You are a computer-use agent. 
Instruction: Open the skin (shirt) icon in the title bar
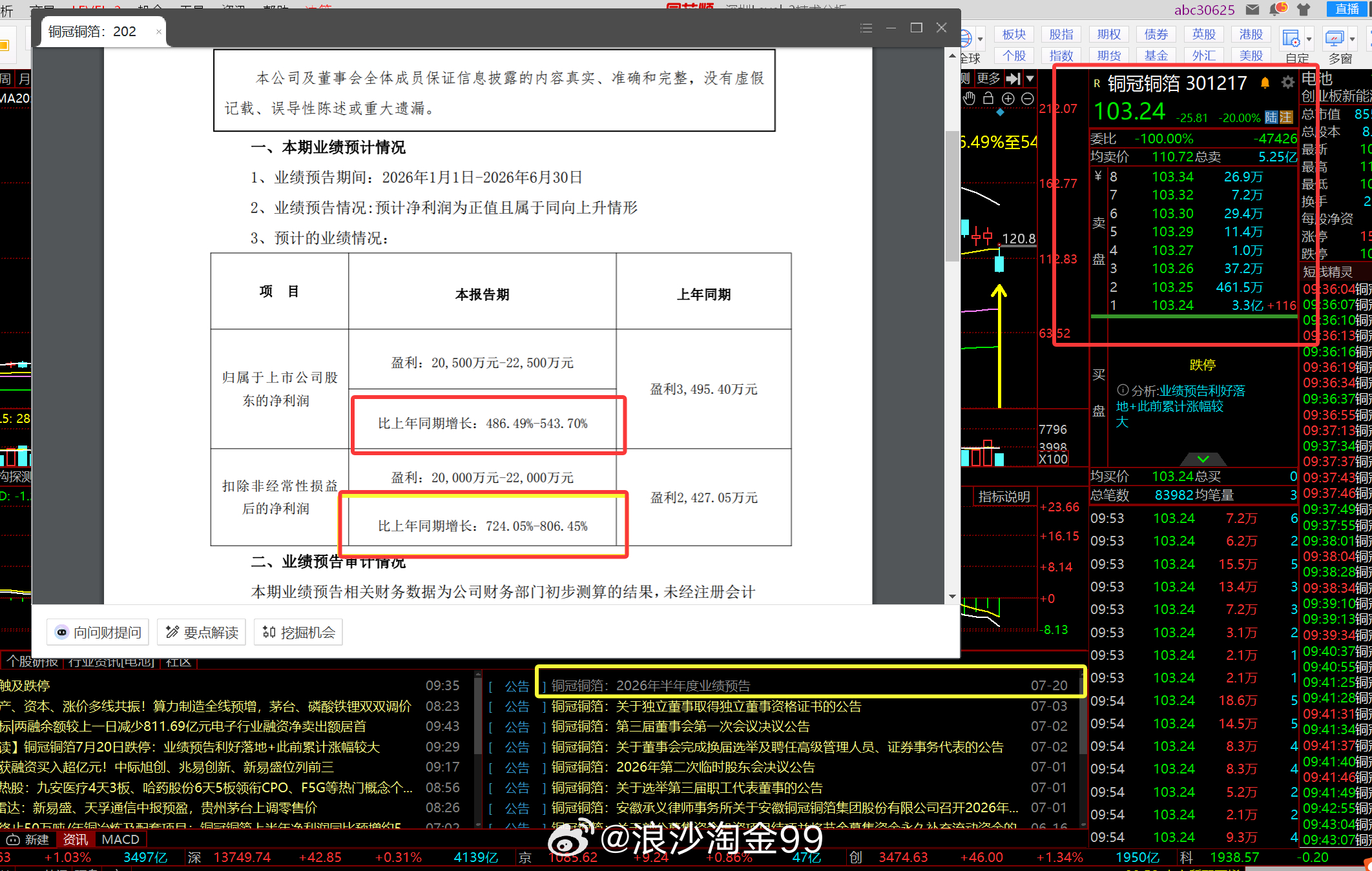1304,9
